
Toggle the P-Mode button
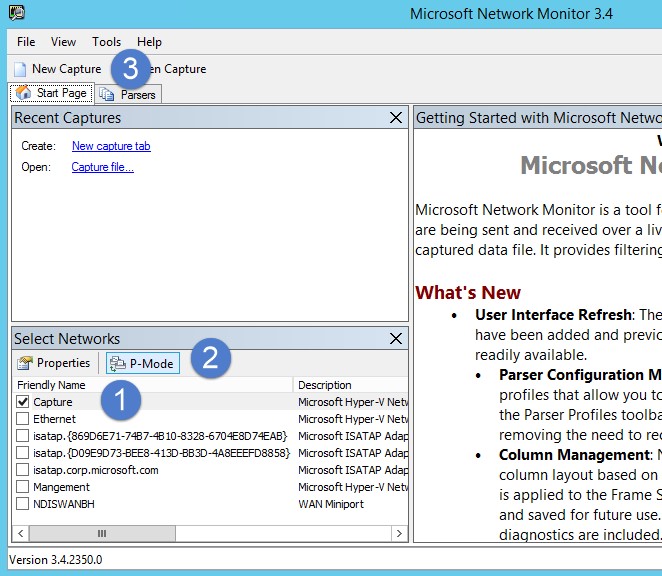143,363
